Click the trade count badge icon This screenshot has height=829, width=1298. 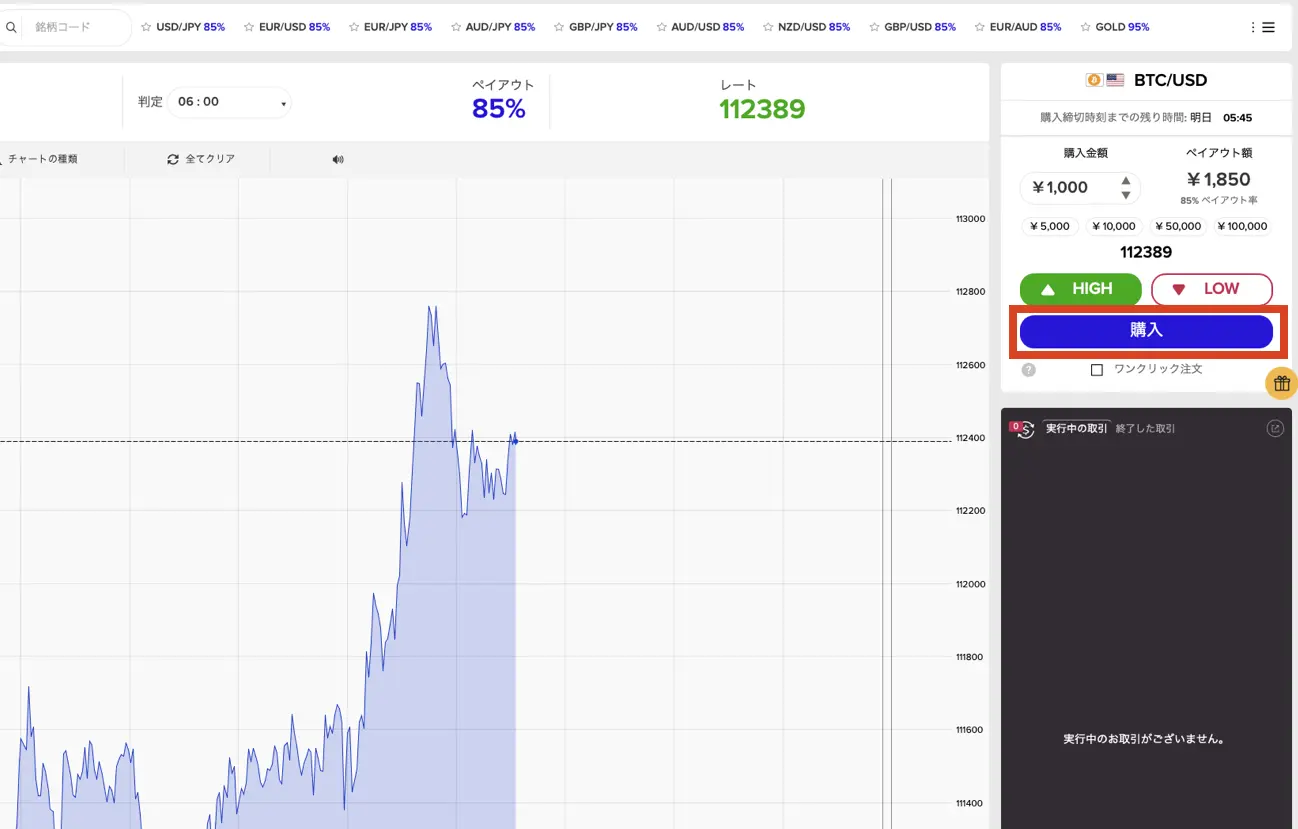pos(1022,429)
